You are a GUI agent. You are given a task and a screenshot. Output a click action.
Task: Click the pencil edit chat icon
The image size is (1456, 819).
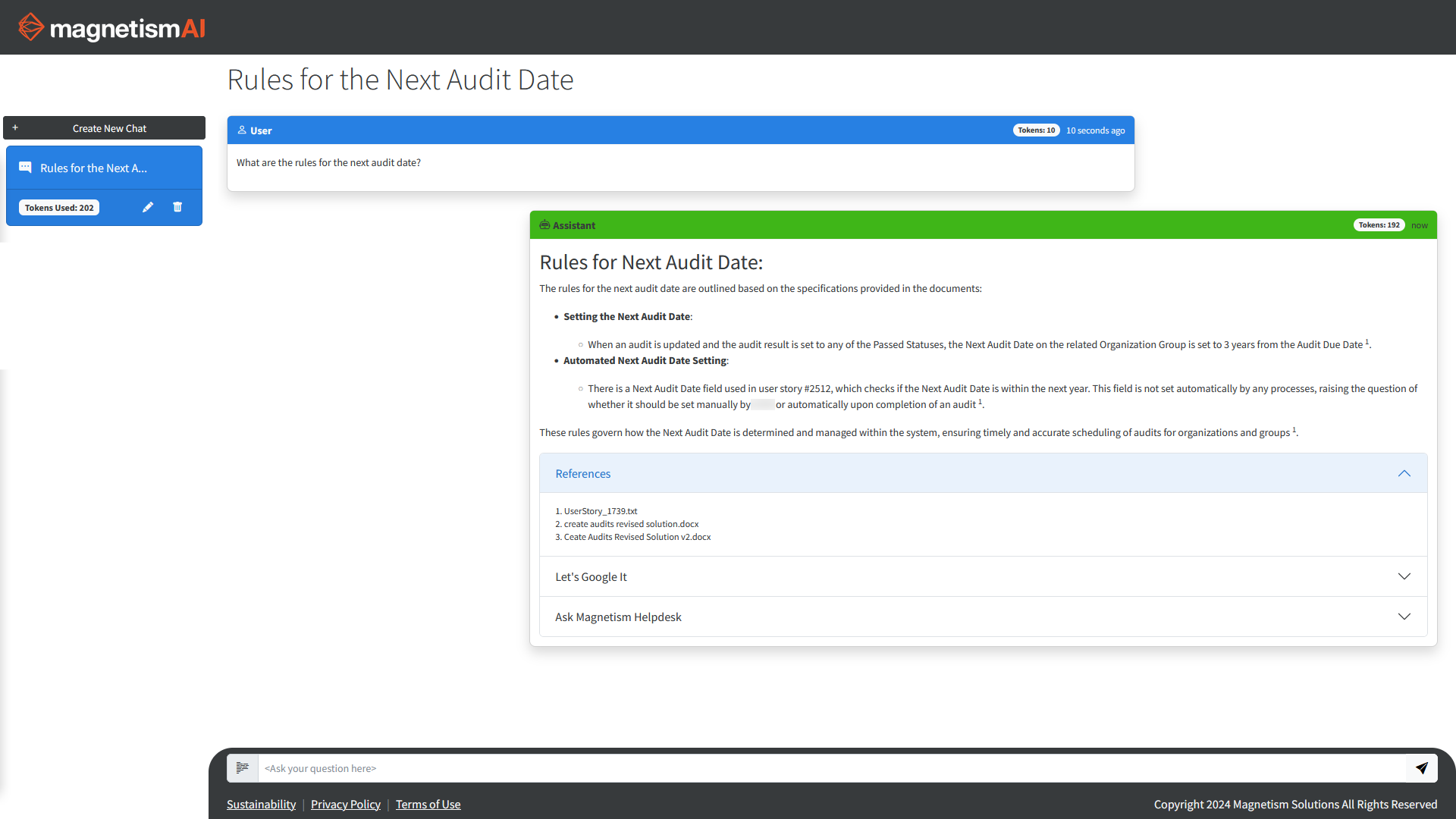point(148,207)
